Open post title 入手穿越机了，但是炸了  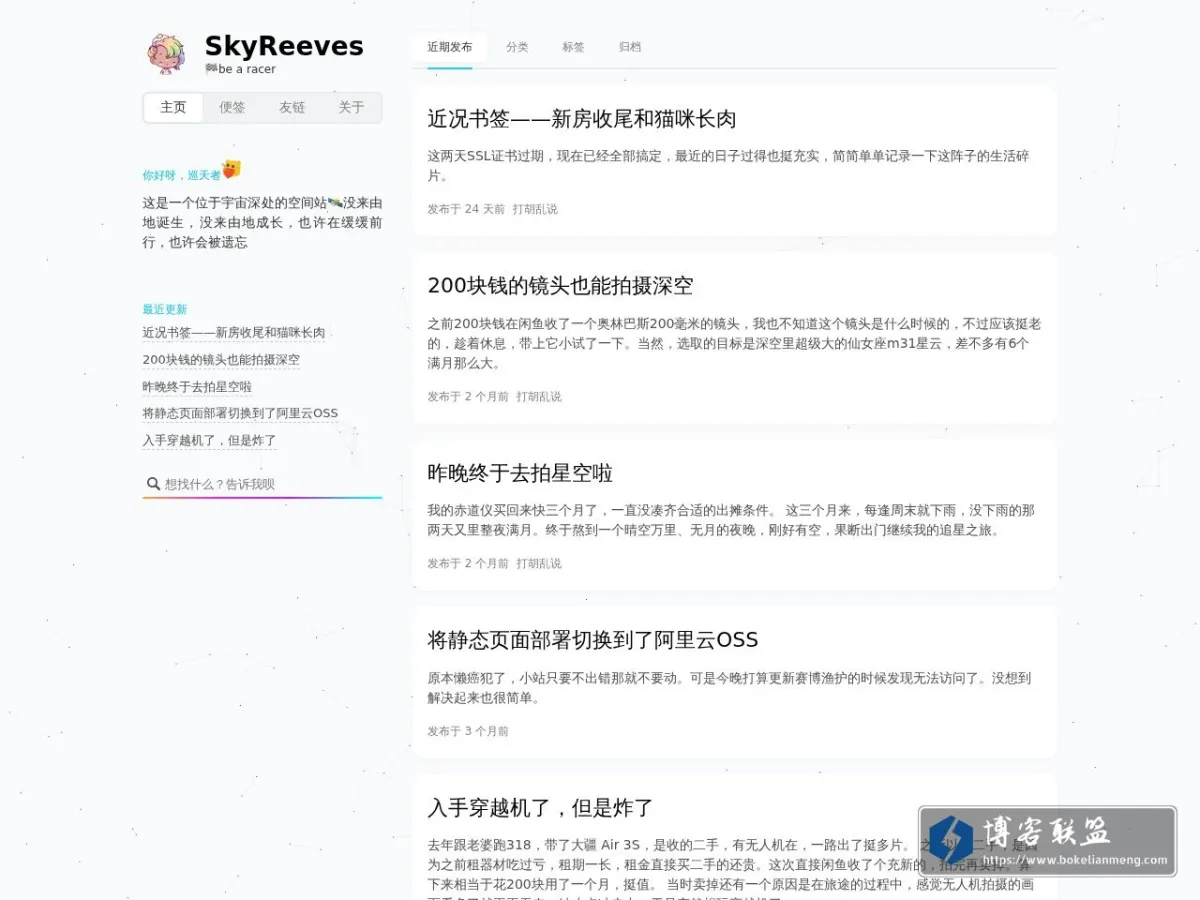click(540, 808)
